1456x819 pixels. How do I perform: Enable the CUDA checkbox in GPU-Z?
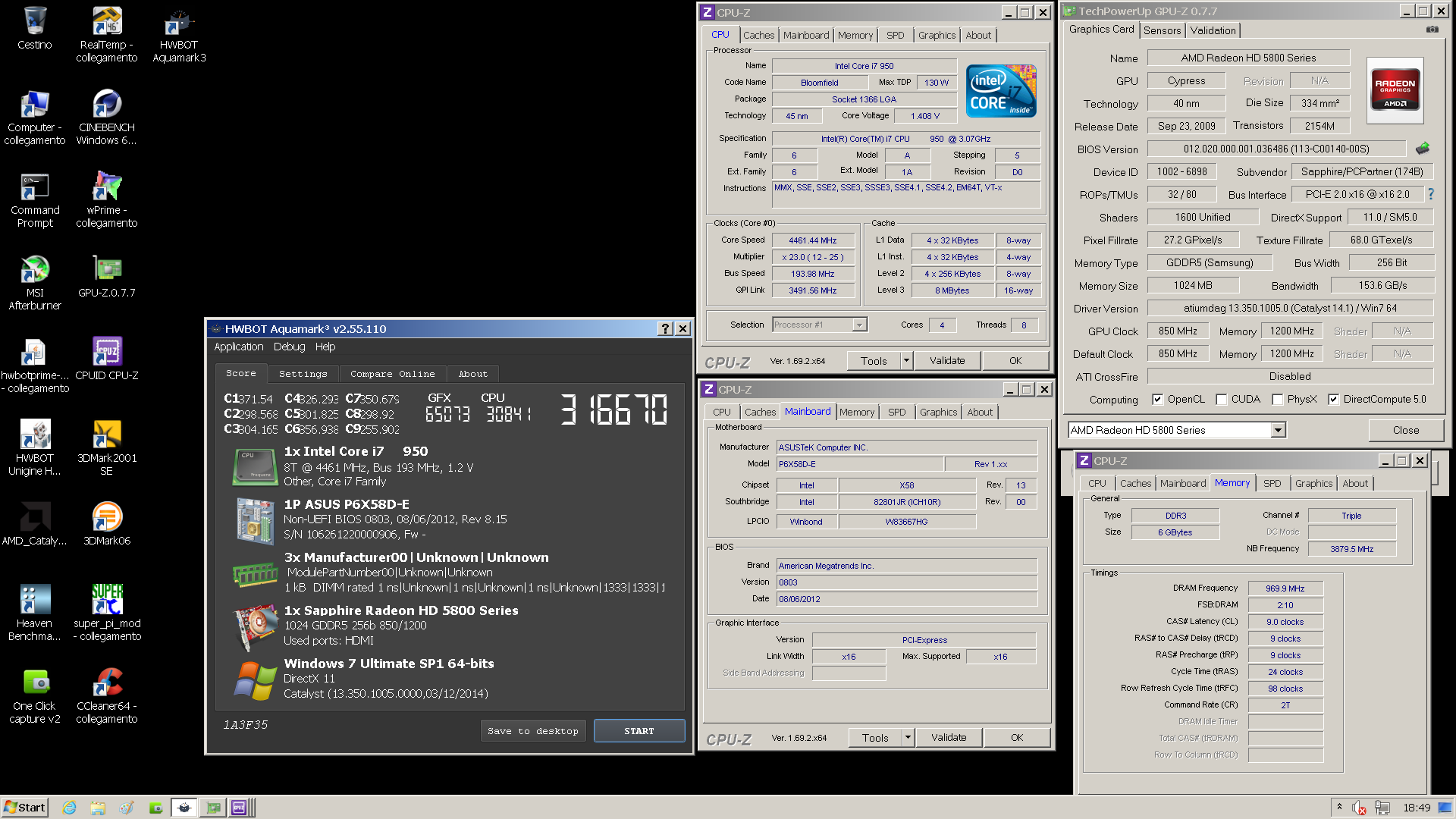point(1221,399)
